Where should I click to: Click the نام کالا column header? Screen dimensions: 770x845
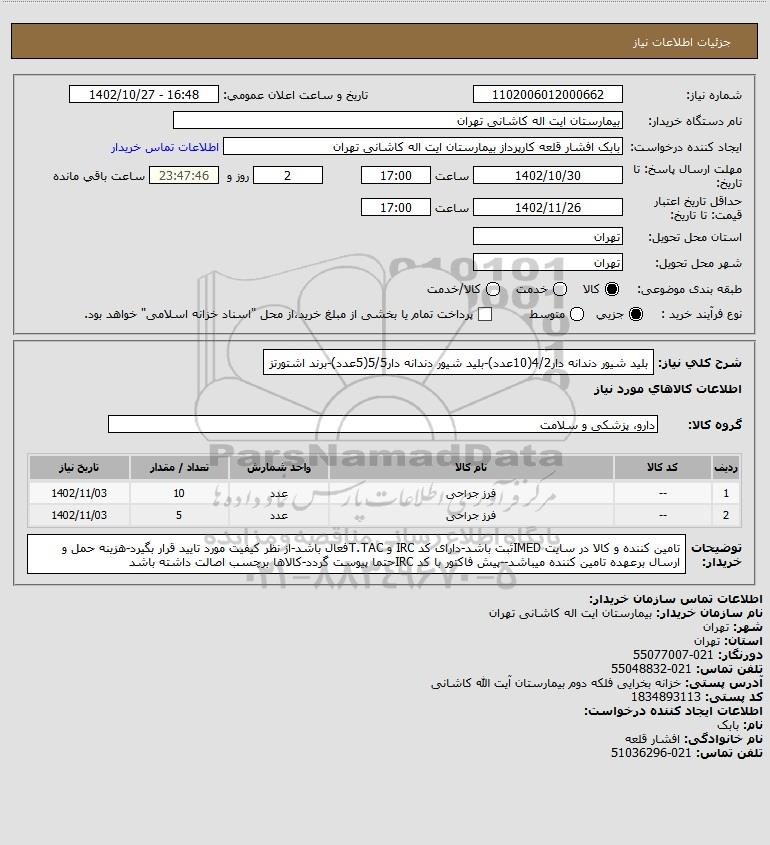coord(471,467)
